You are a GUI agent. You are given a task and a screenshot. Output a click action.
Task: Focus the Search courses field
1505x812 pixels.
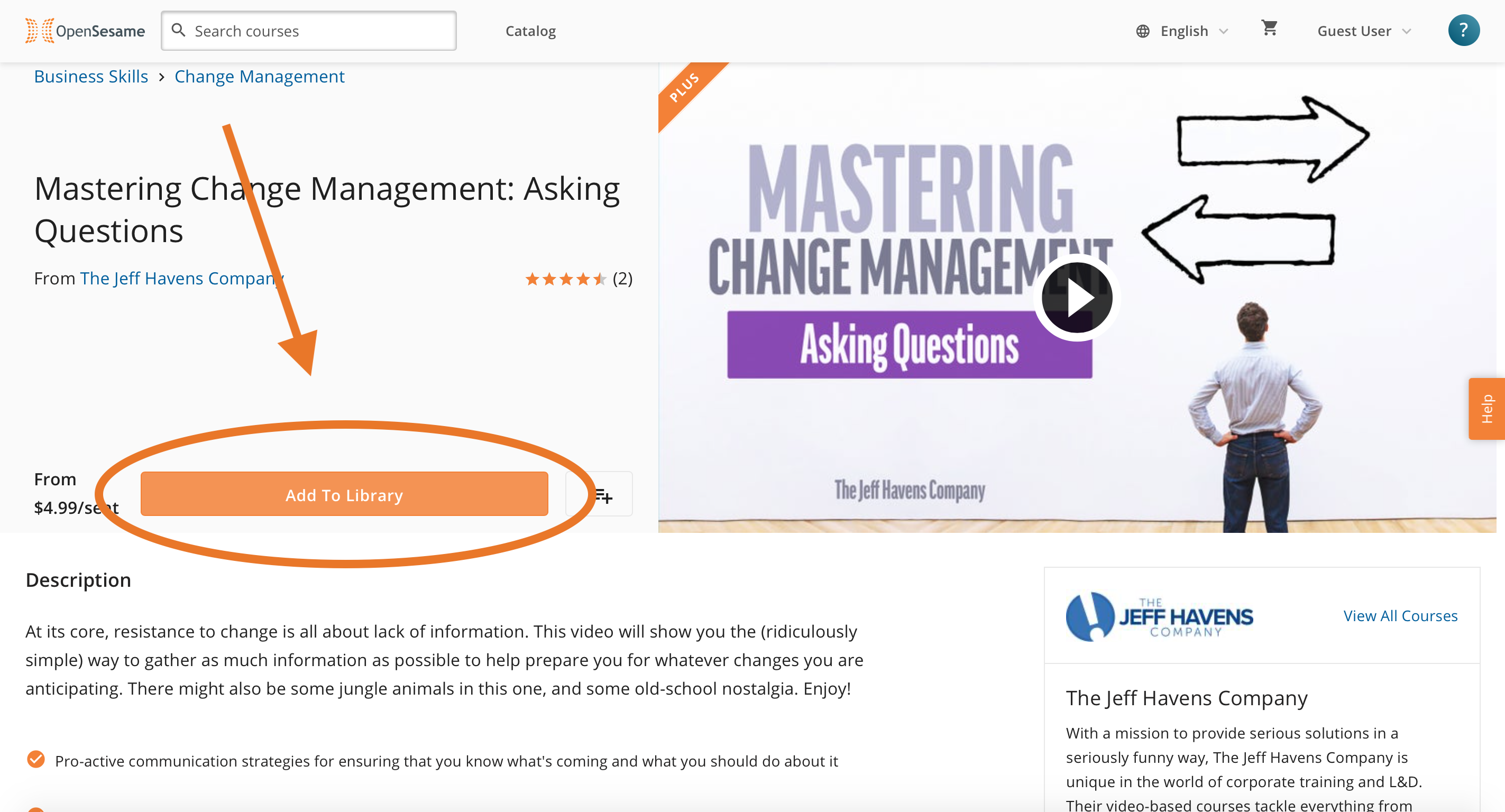(x=308, y=30)
